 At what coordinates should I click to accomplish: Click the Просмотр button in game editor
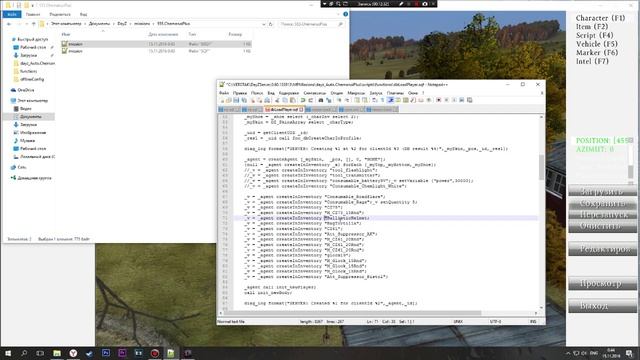point(602,283)
